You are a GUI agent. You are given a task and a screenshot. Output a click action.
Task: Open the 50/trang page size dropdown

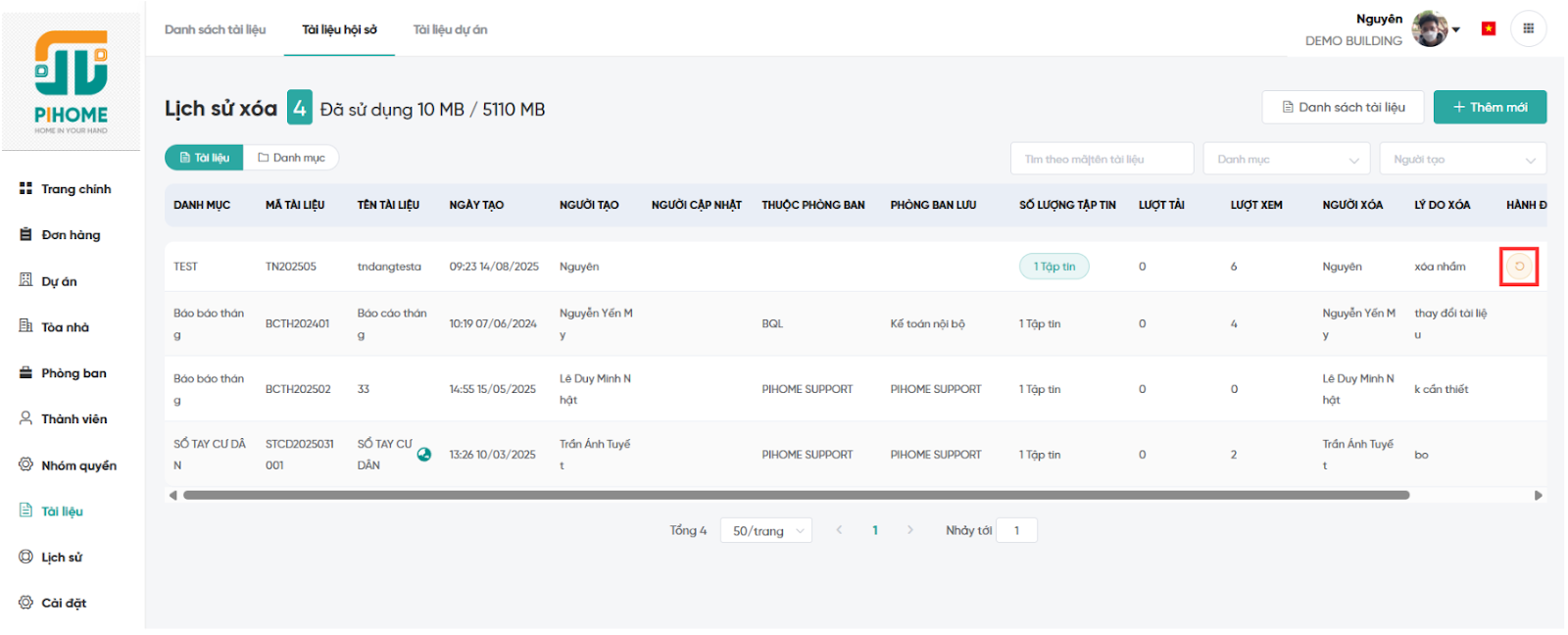(x=766, y=531)
